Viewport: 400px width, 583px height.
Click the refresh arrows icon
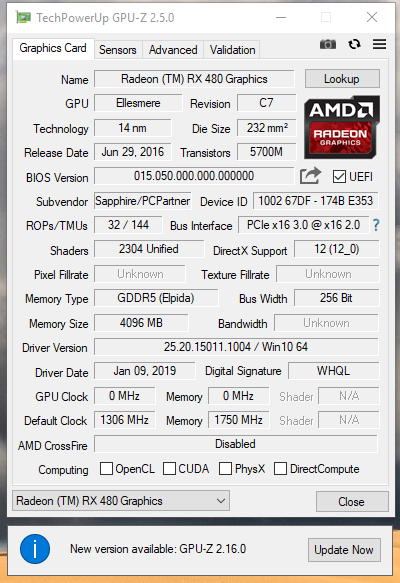[354, 44]
